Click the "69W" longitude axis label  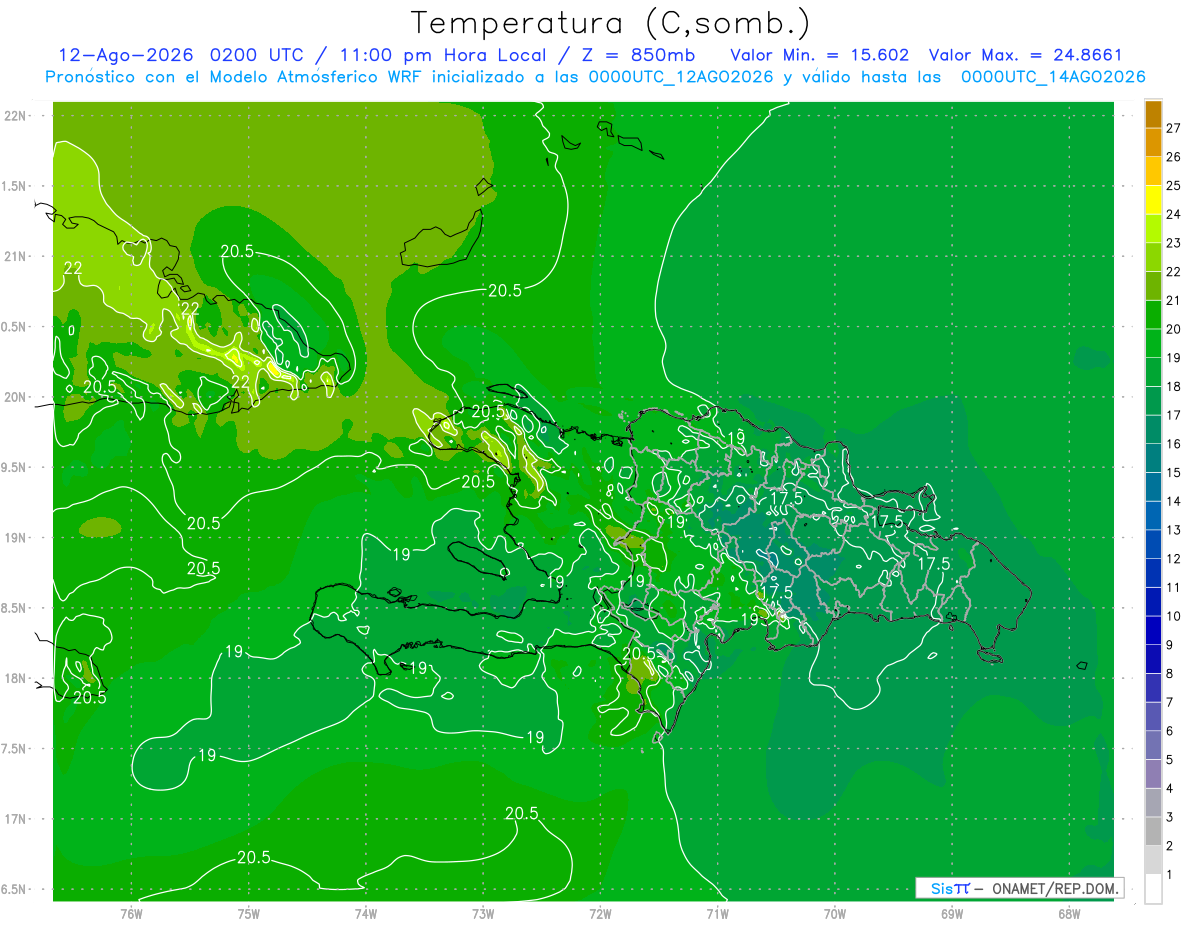[x=952, y=913]
